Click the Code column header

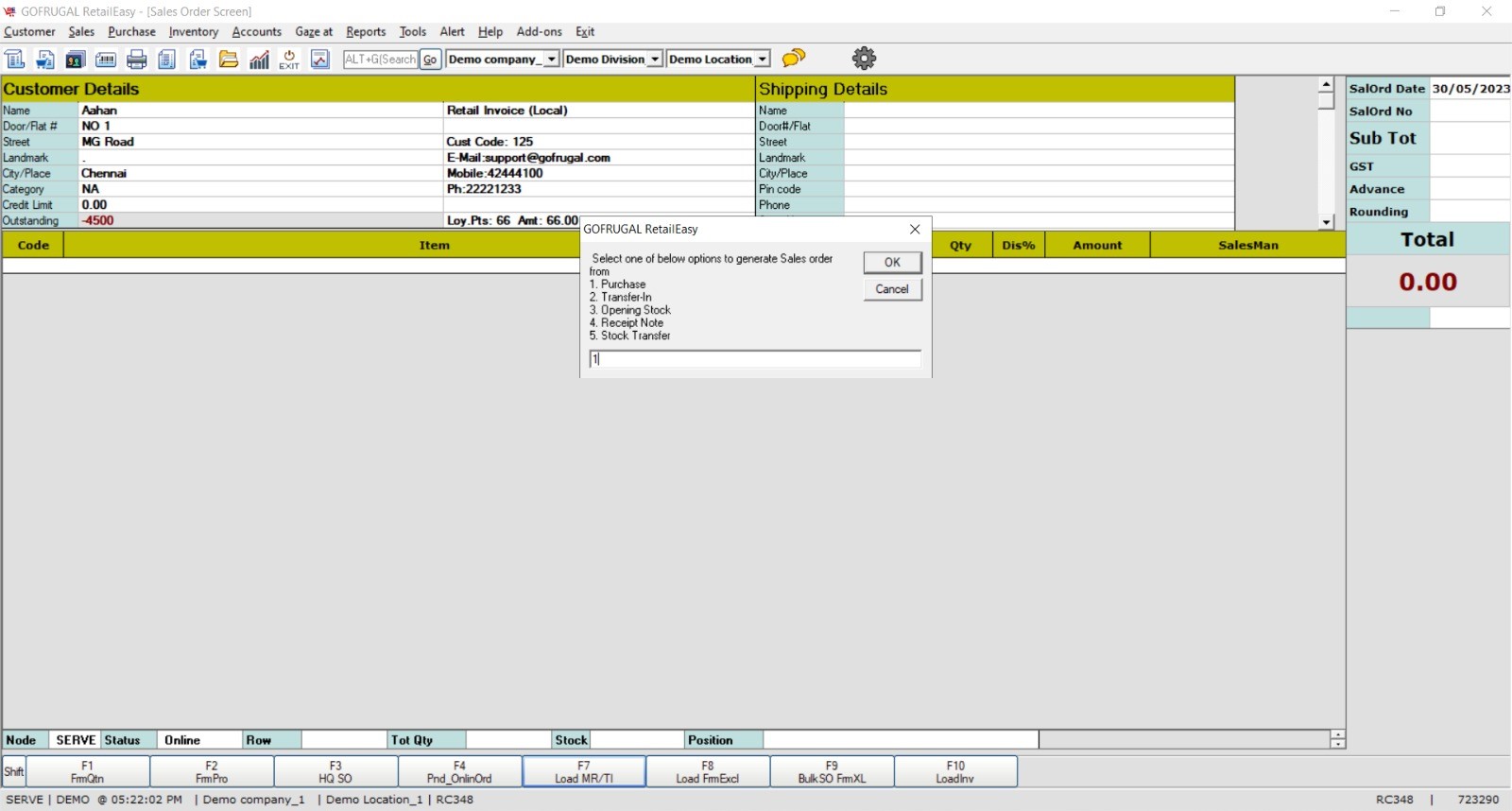coord(33,245)
